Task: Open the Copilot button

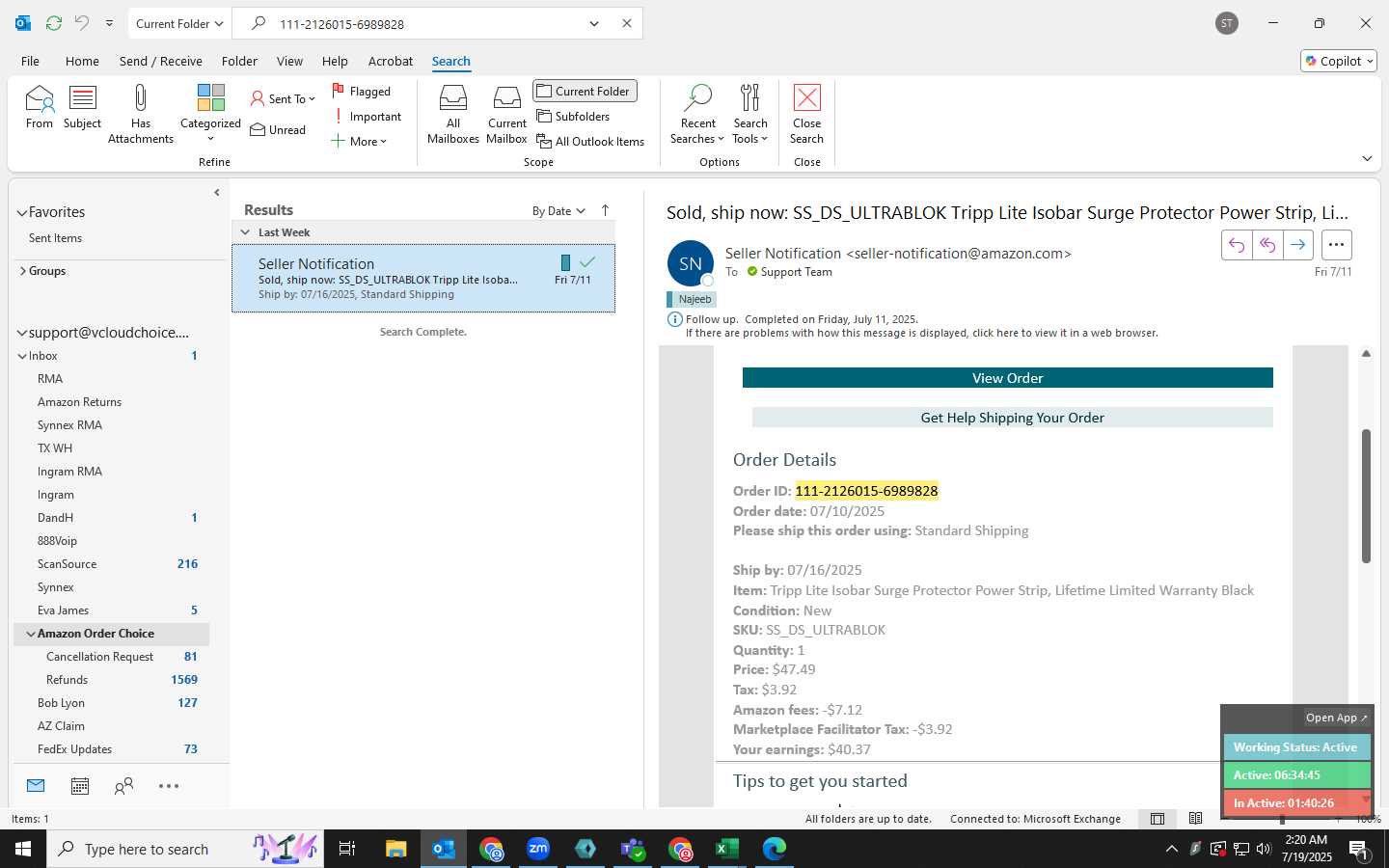Action: point(1339,61)
